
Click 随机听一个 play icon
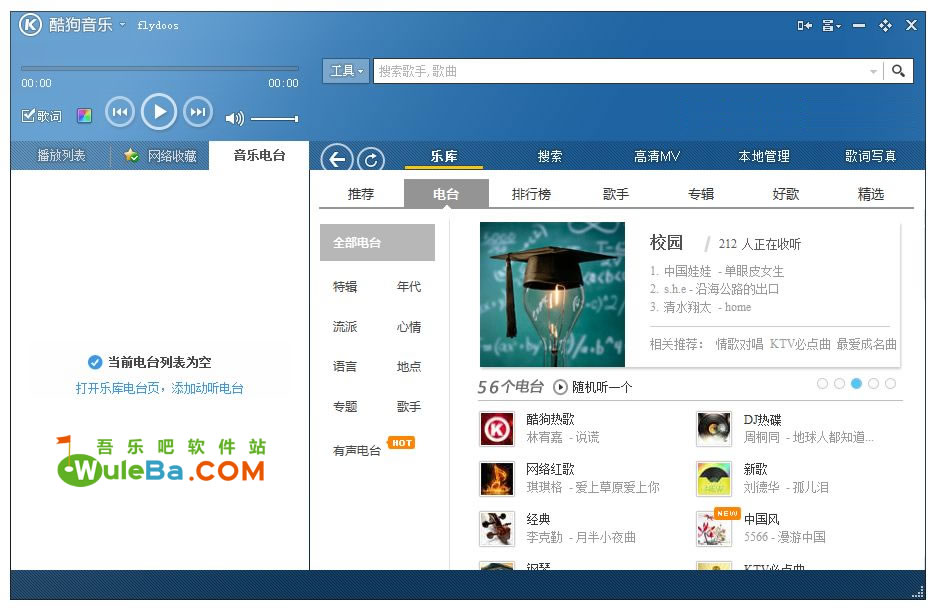560,387
